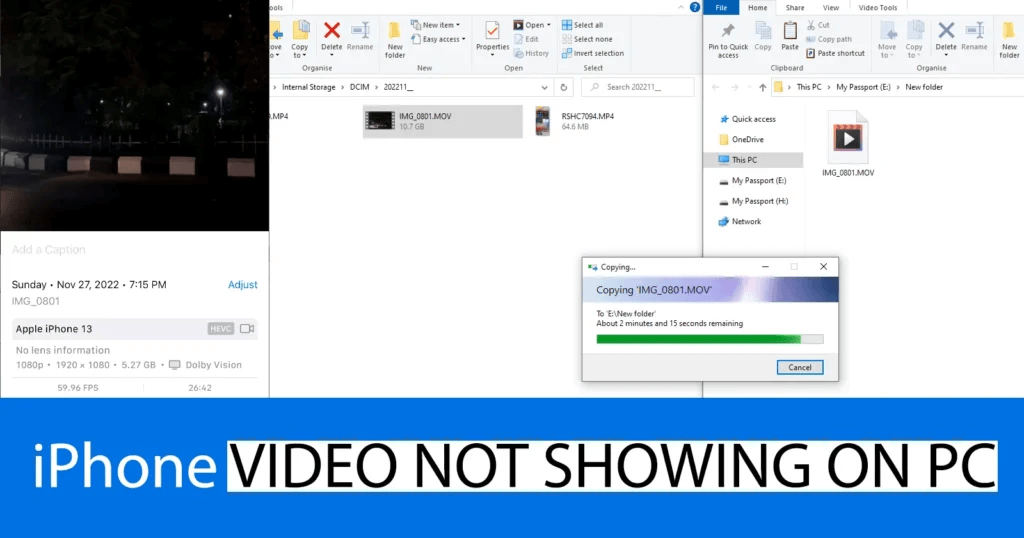1024x538 pixels.
Task: Click Adjust date link in photo info
Action: tap(242, 285)
